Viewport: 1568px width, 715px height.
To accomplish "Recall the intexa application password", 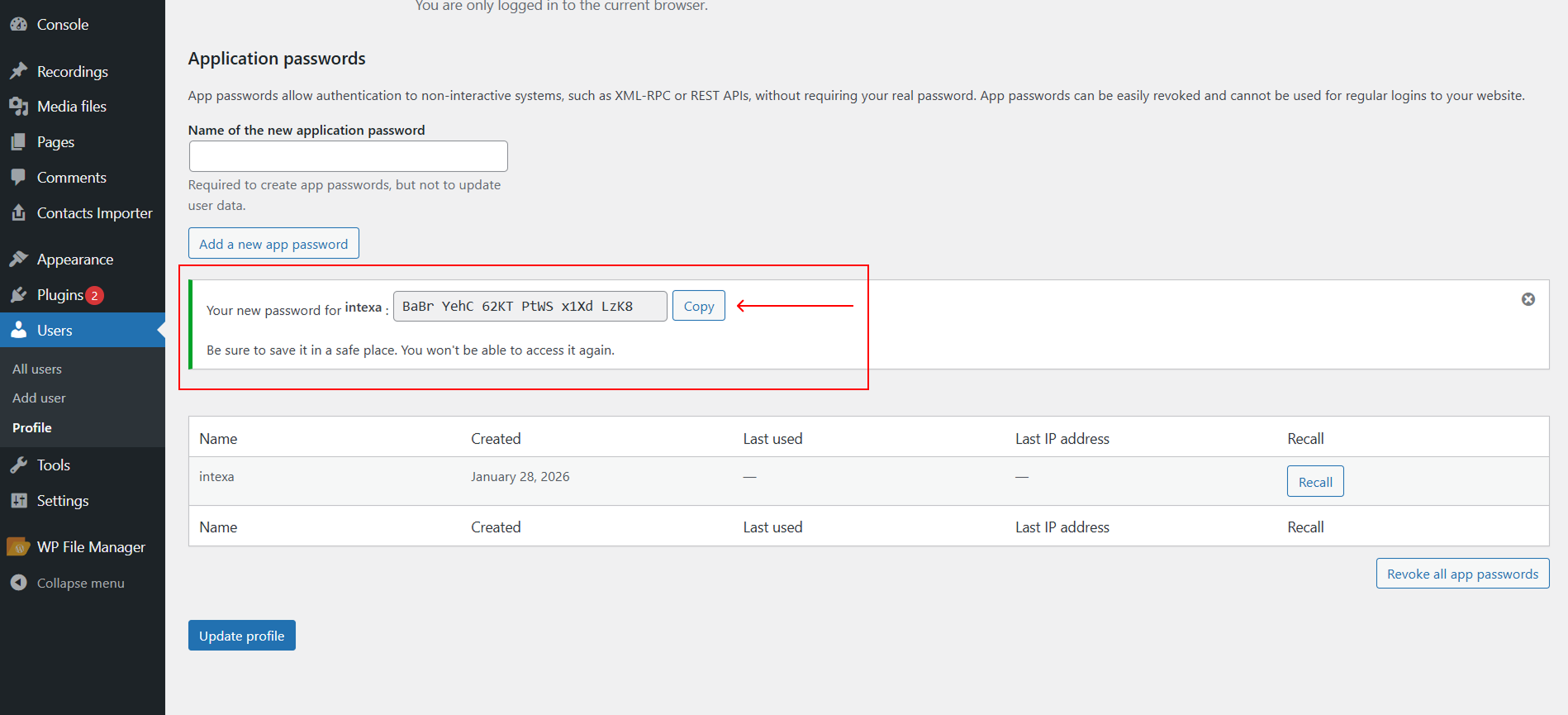I will tap(1314, 482).
